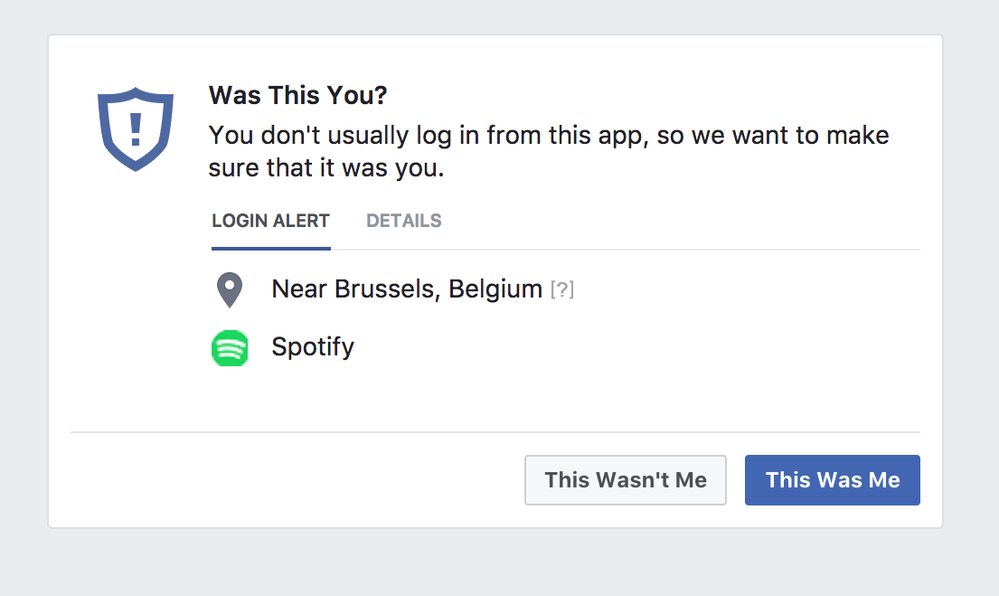Click the green Spotify logo icon
This screenshot has height=596, width=999.
pos(229,348)
